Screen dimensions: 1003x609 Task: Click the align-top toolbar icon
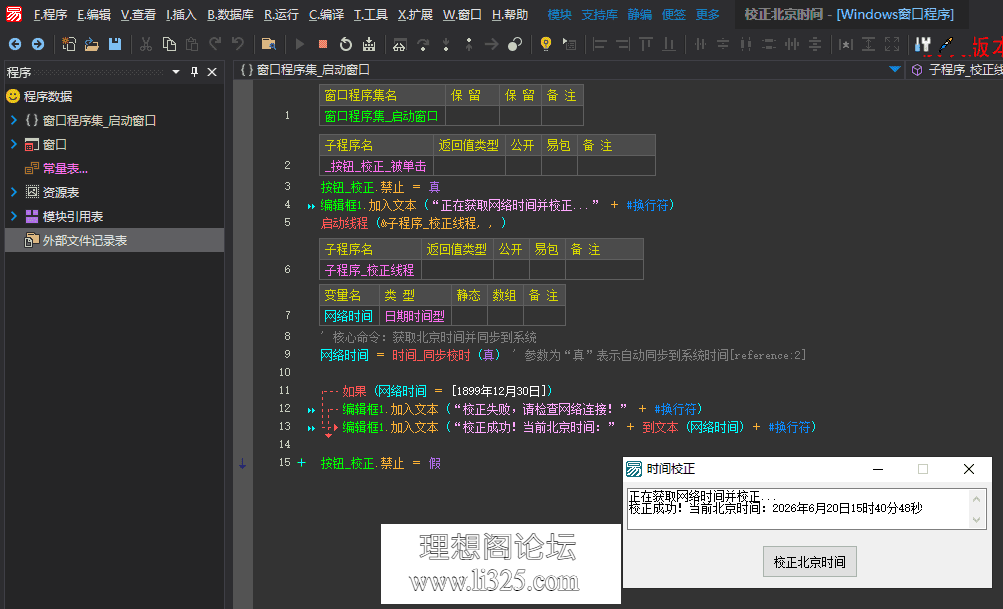(x=646, y=44)
